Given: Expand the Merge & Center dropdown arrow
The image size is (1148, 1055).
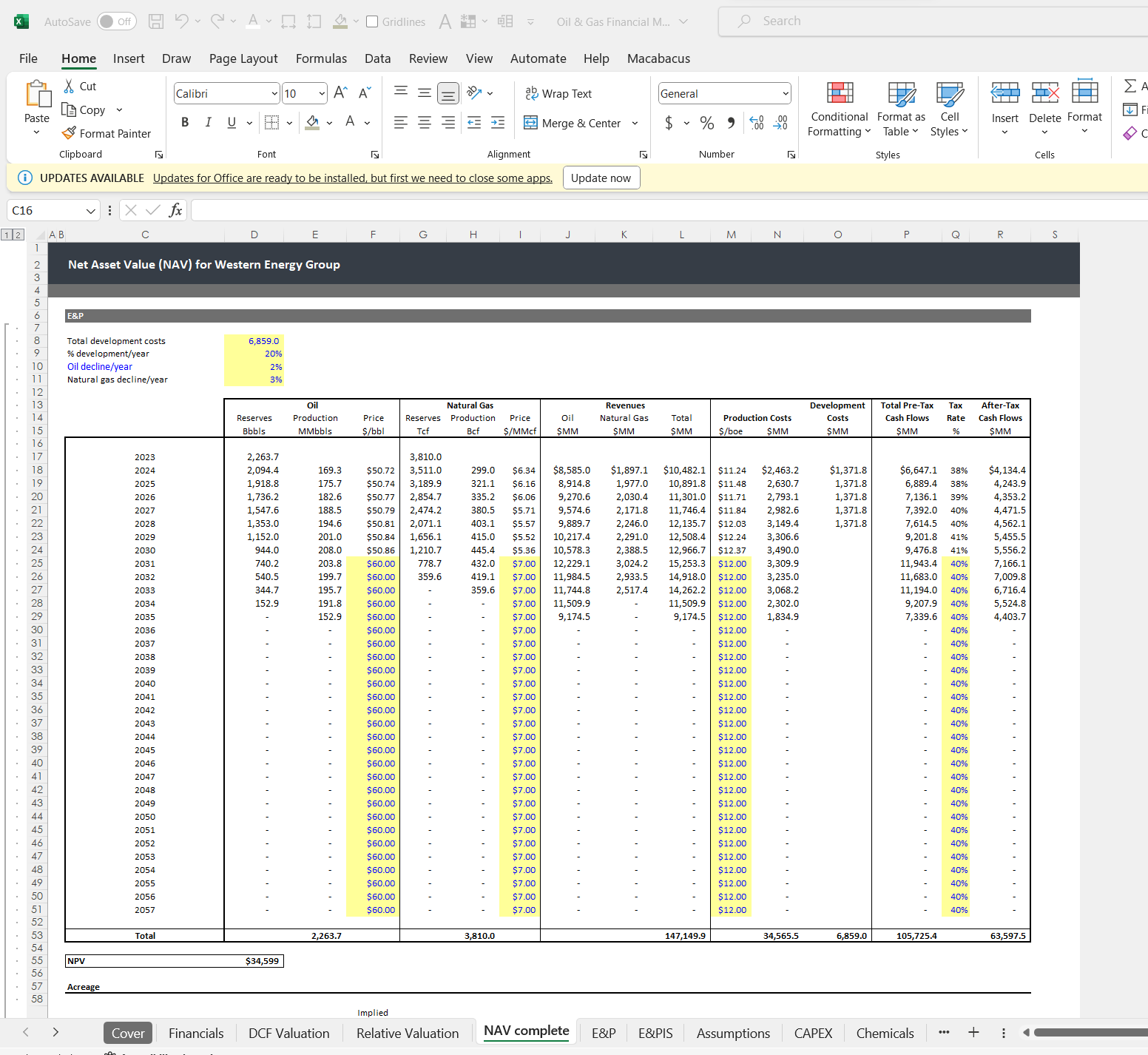Looking at the screenshot, I should coord(635,123).
